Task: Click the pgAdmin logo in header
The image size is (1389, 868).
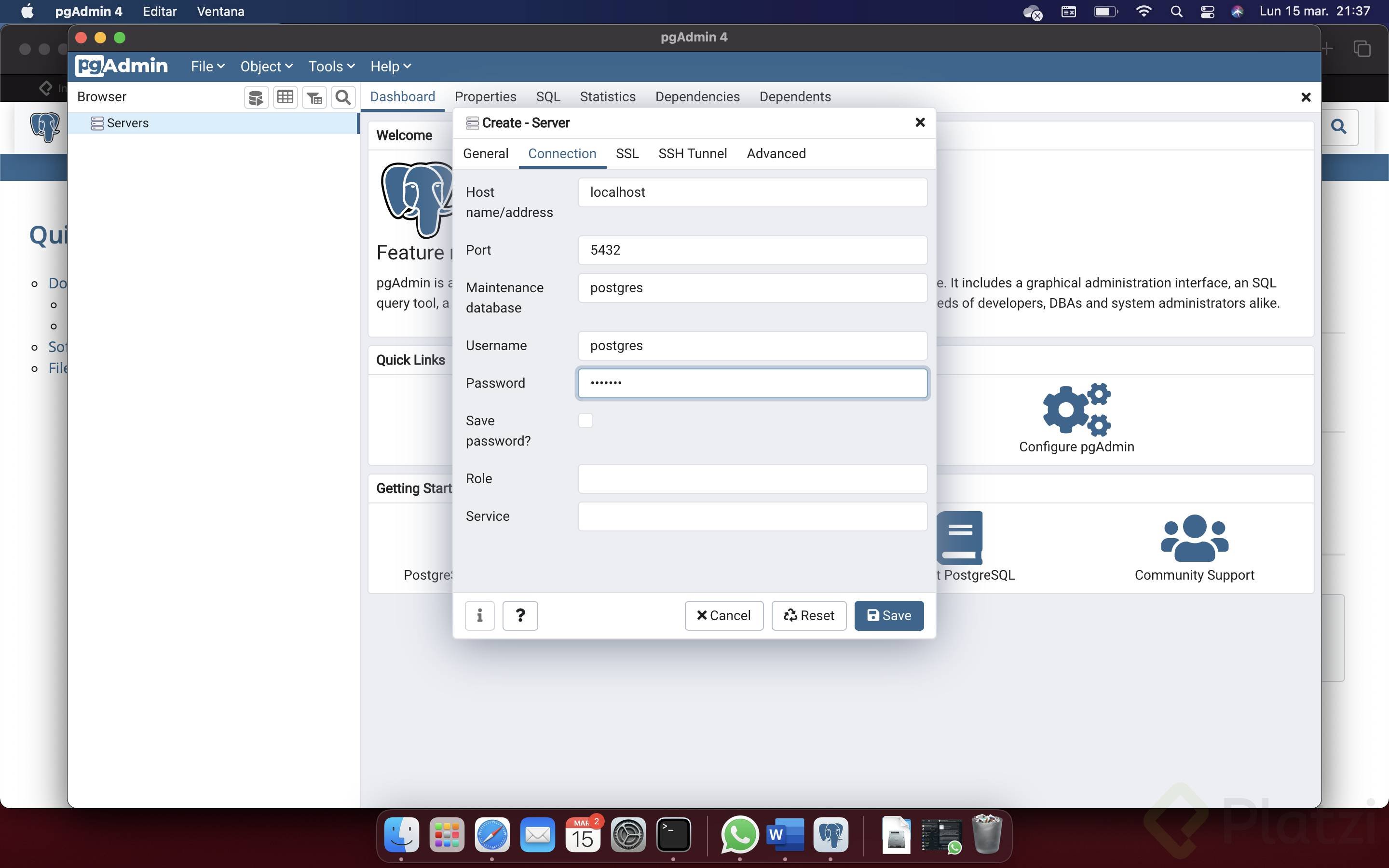Action: tap(122, 66)
